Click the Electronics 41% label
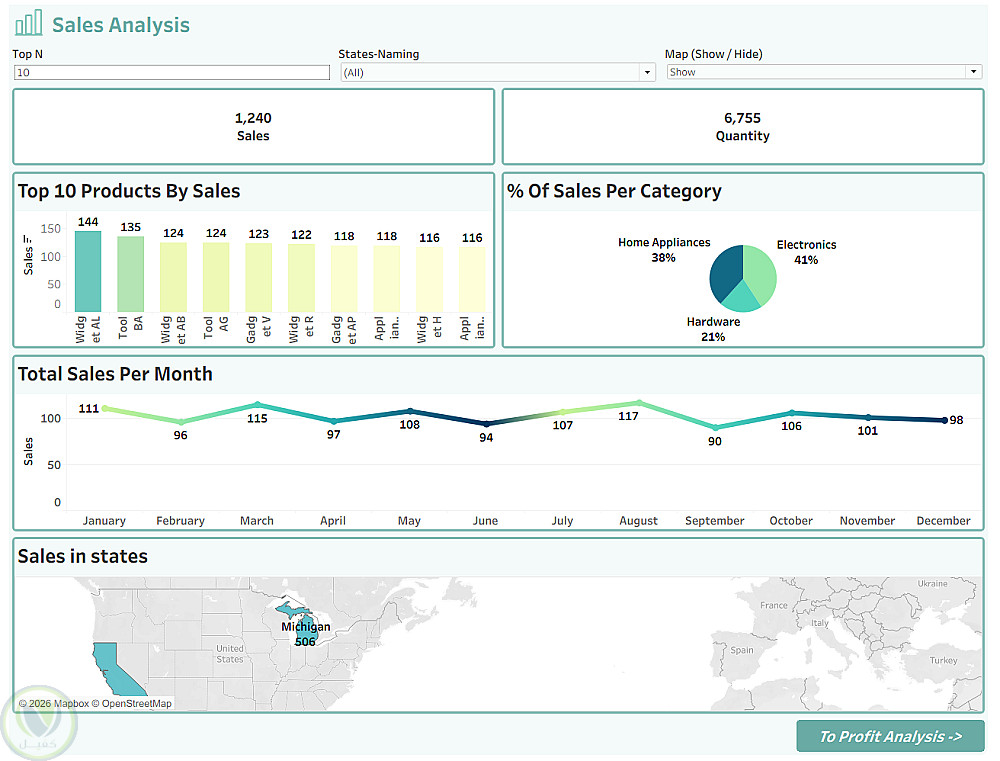1000x761 pixels. [806, 252]
